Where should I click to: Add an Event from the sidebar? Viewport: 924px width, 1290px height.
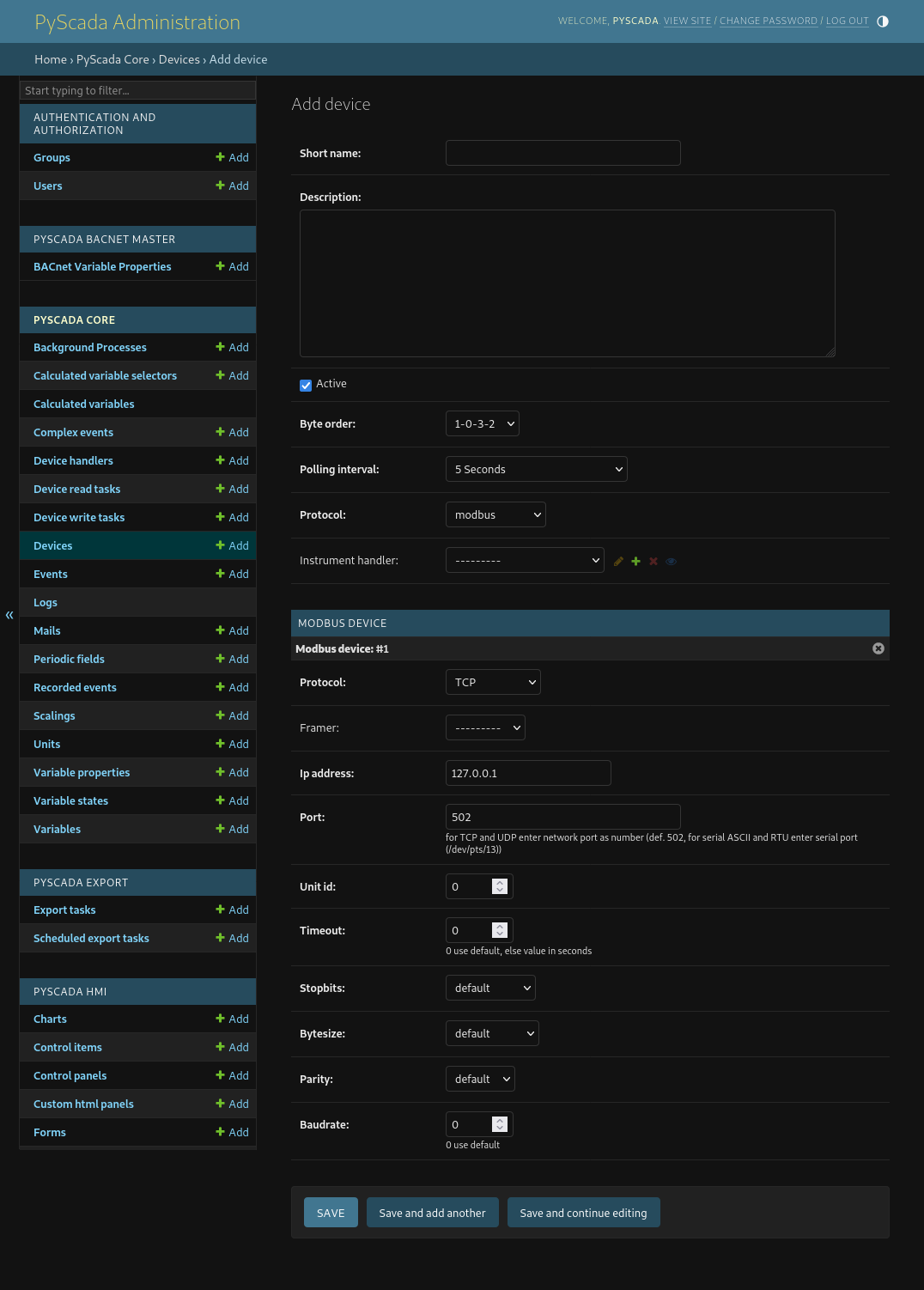tap(232, 575)
